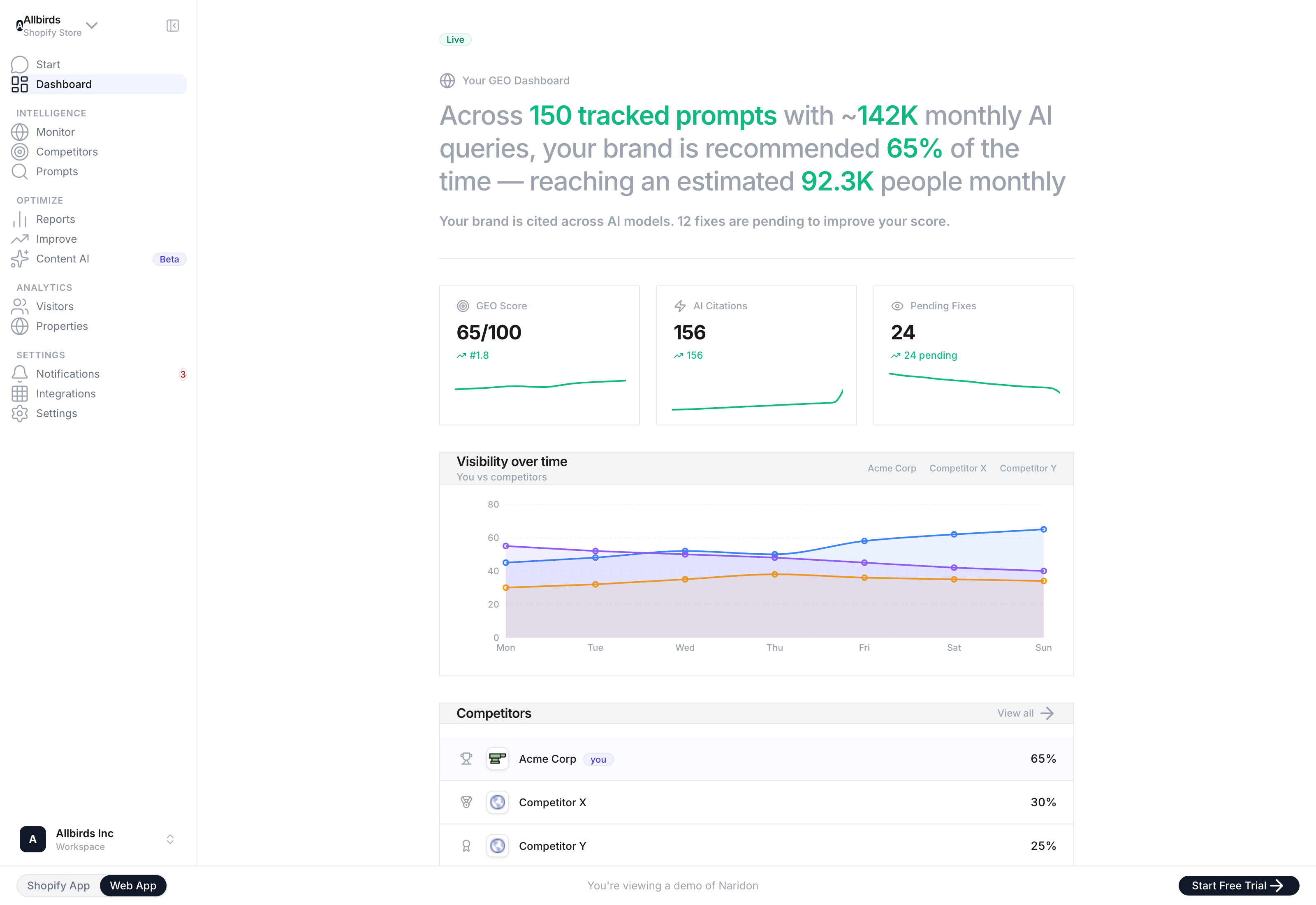Click the Start chat bubble icon
Screen dimensions: 1316x905
[20, 65]
